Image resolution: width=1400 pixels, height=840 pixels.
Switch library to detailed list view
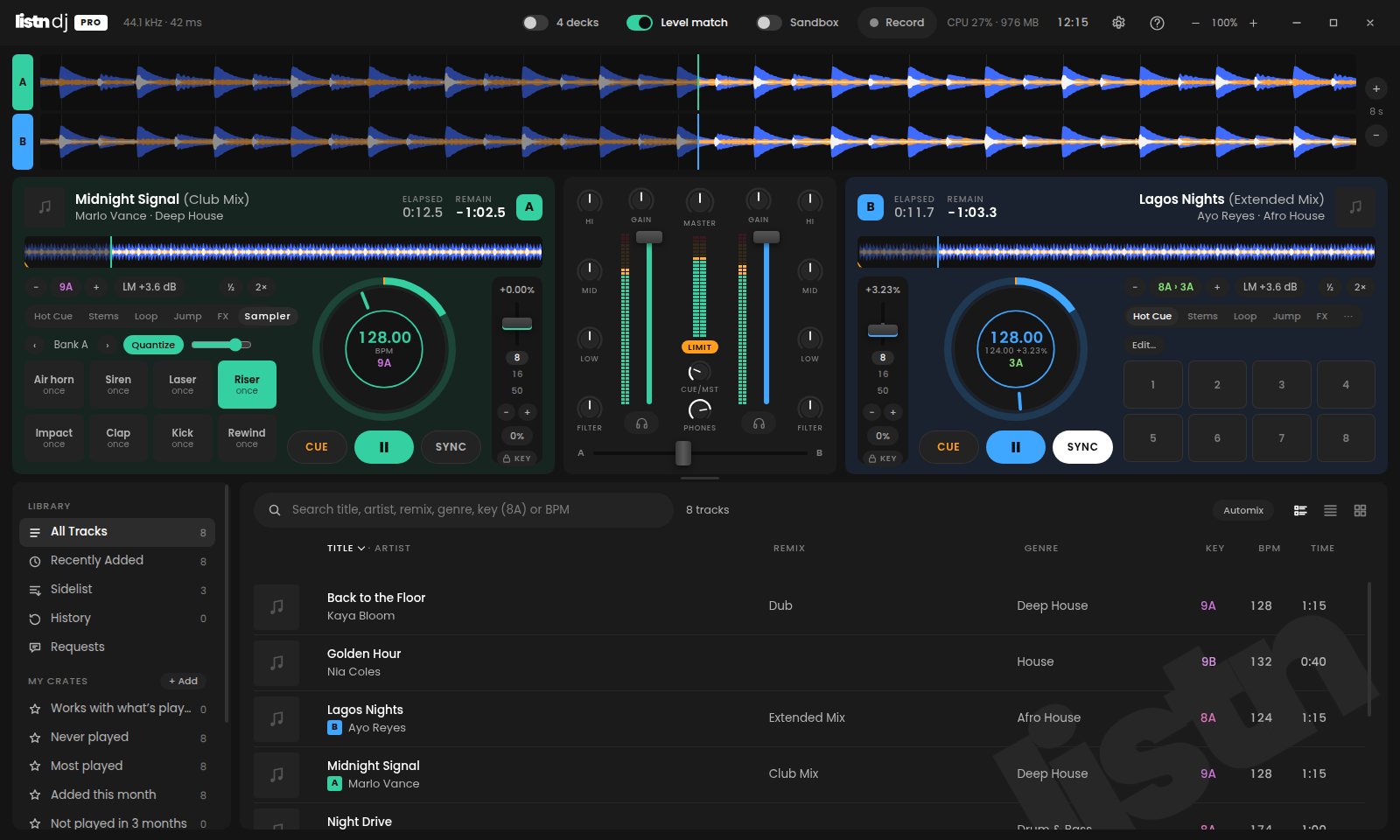[x=1300, y=510]
